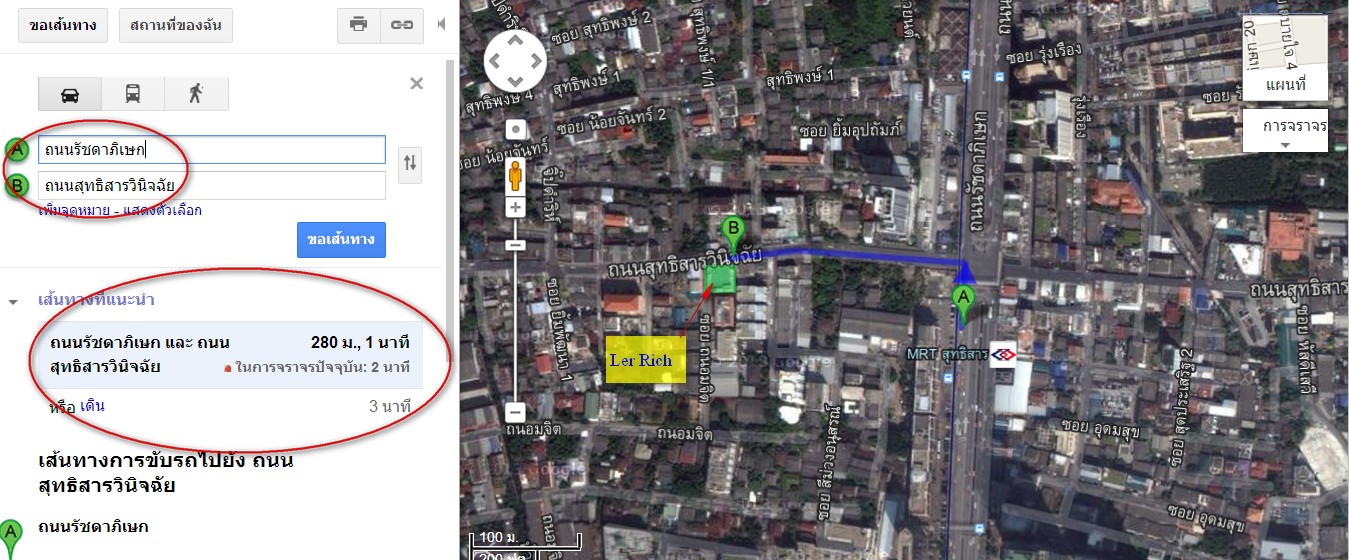Zoom in with the plus button
1349x560 pixels.
[x=516, y=208]
